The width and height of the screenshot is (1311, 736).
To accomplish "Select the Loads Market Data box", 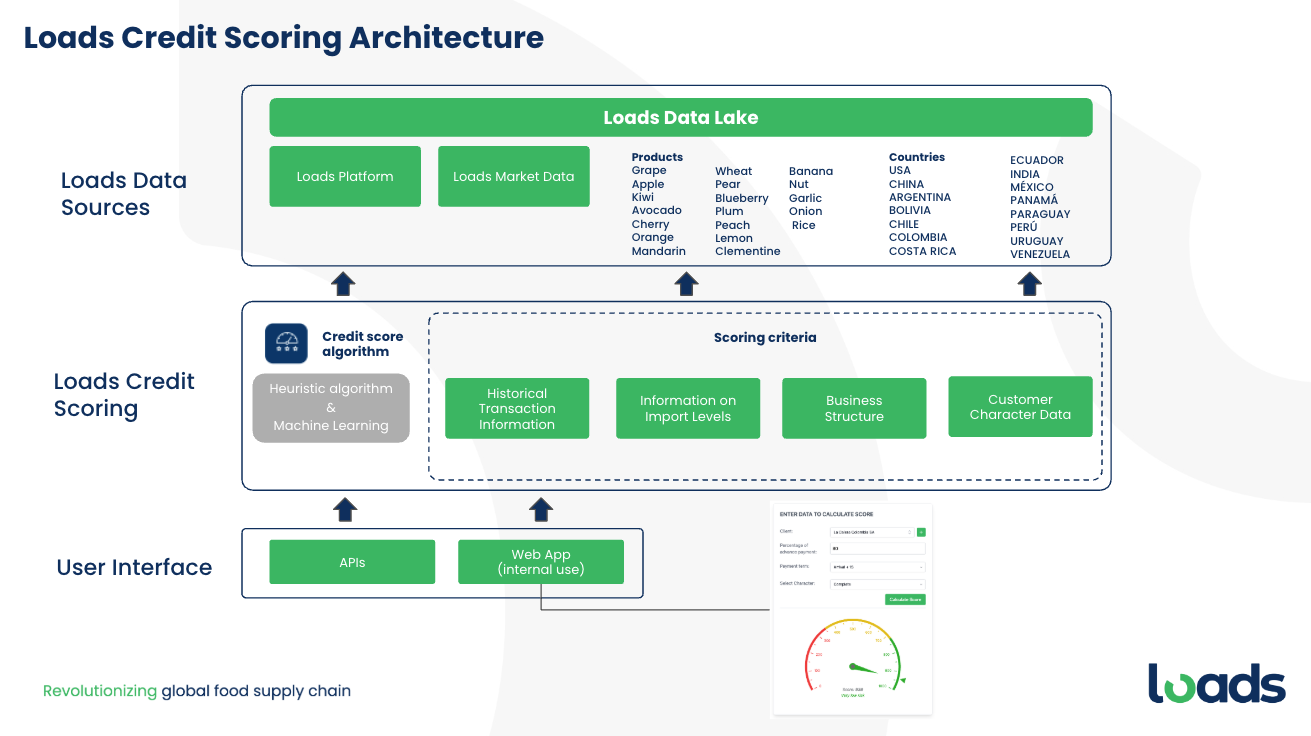I will pos(514,177).
